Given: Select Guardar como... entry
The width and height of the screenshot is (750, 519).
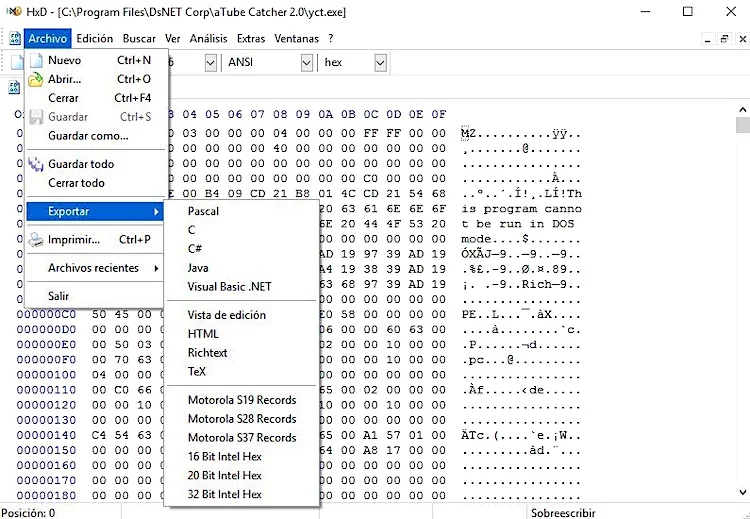Looking at the screenshot, I should 95,136.
